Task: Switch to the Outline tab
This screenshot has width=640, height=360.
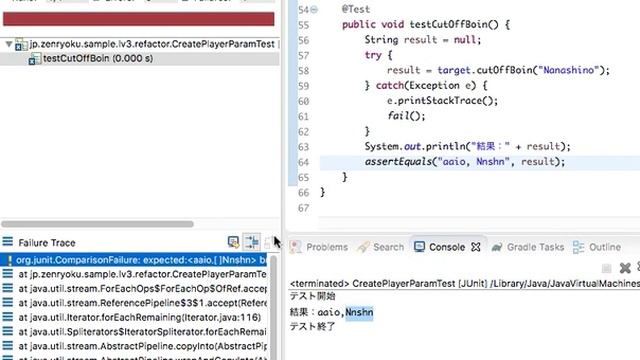Action: 604,247
